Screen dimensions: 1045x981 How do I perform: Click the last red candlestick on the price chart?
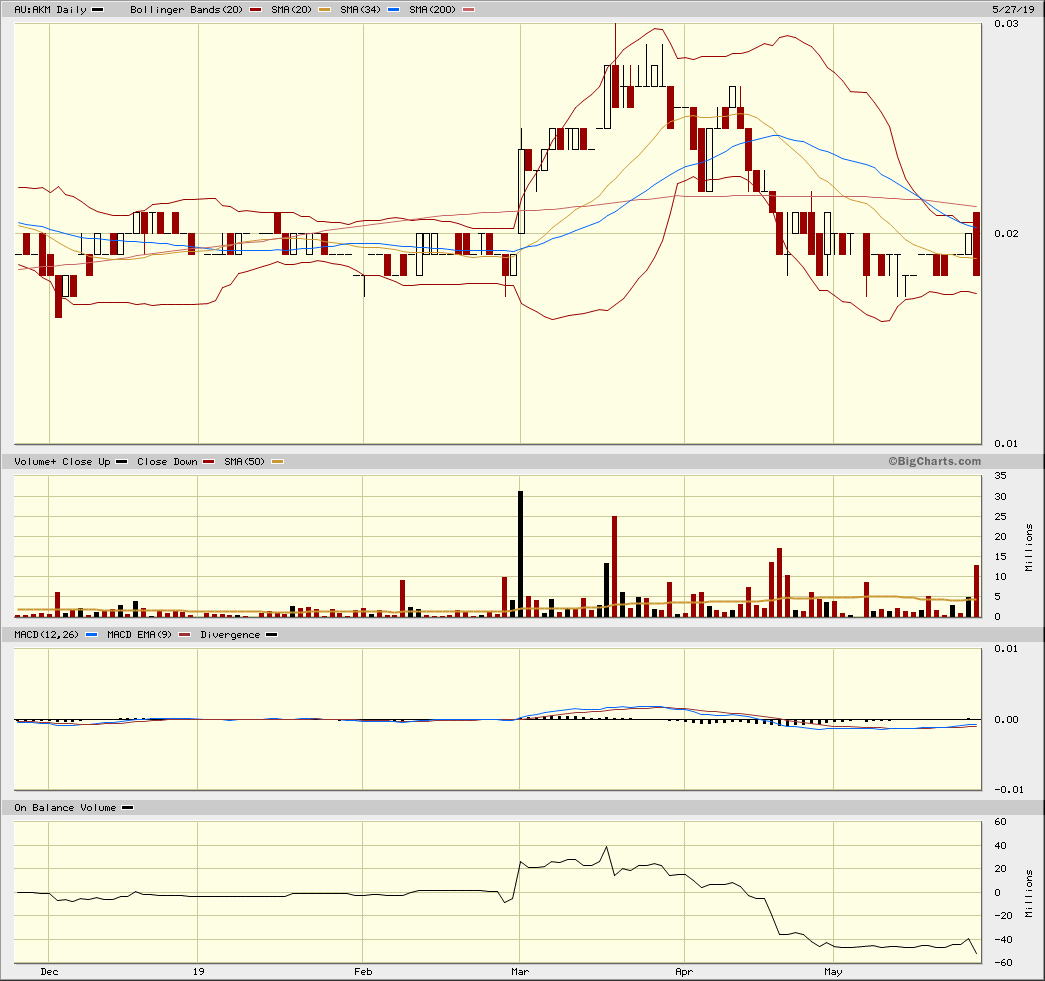coord(976,244)
